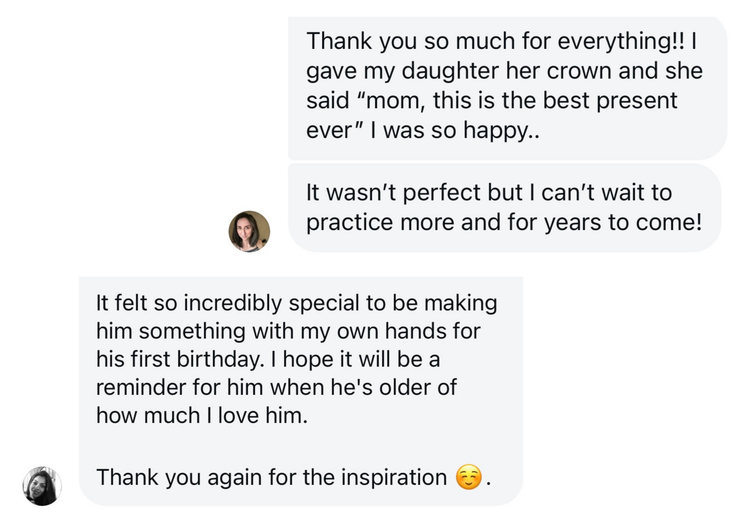
Task: Click the avatar beside "It wasn't perfect" message
Action: 250,231
